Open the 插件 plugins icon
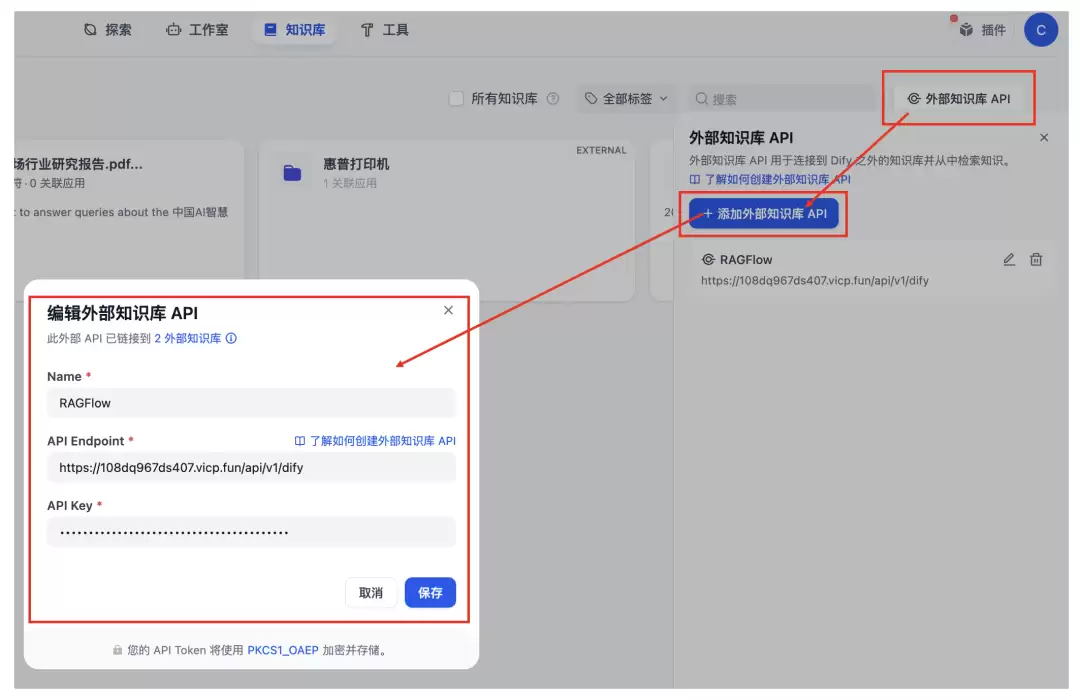The height and width of the screenshot is (700, 1080). [966, 30]
